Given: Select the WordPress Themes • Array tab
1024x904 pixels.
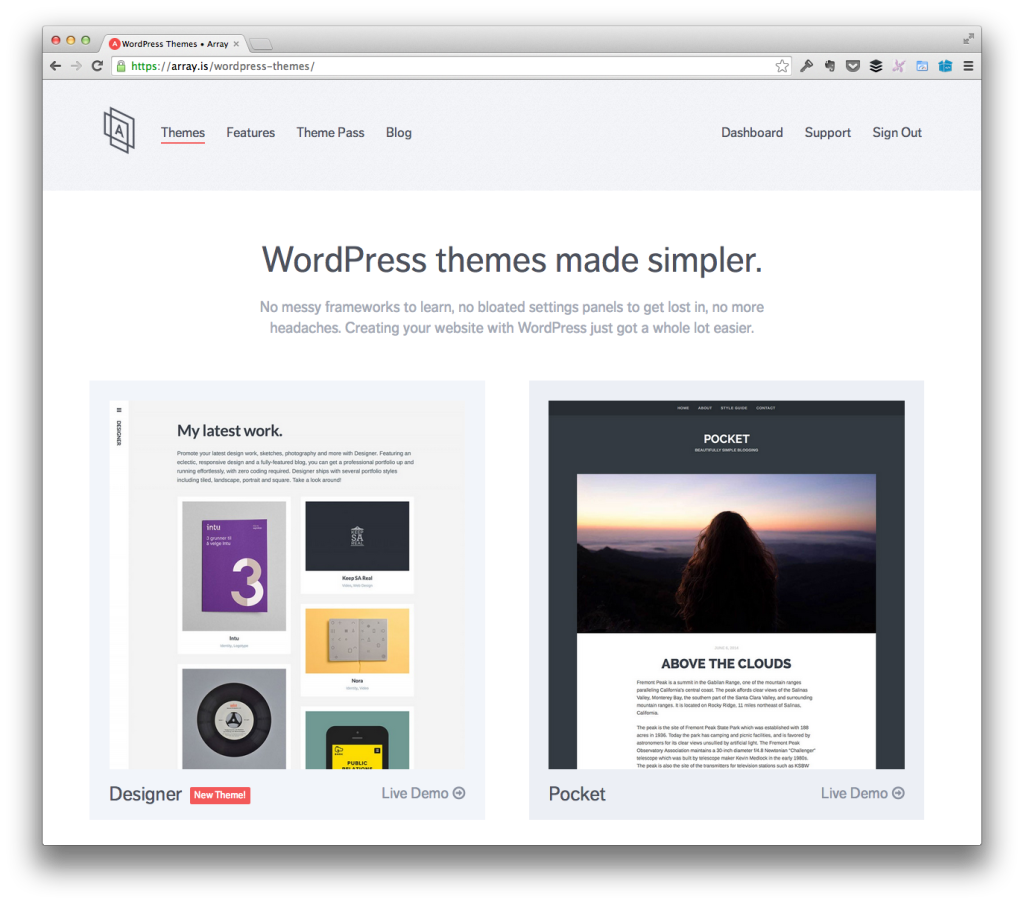Looking at the screenshot, I should 174,44.
